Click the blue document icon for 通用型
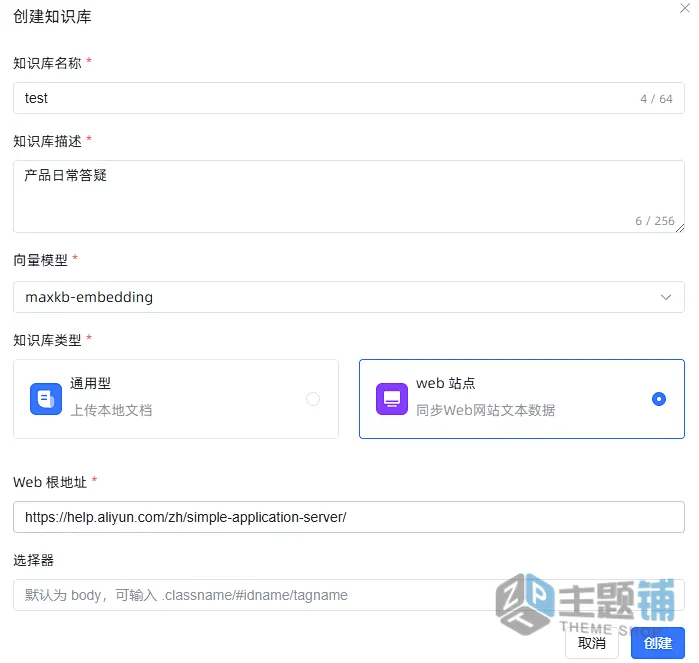The height and width of the screenshot is (663, 699). pyautogui.click(x=46, y=399)
